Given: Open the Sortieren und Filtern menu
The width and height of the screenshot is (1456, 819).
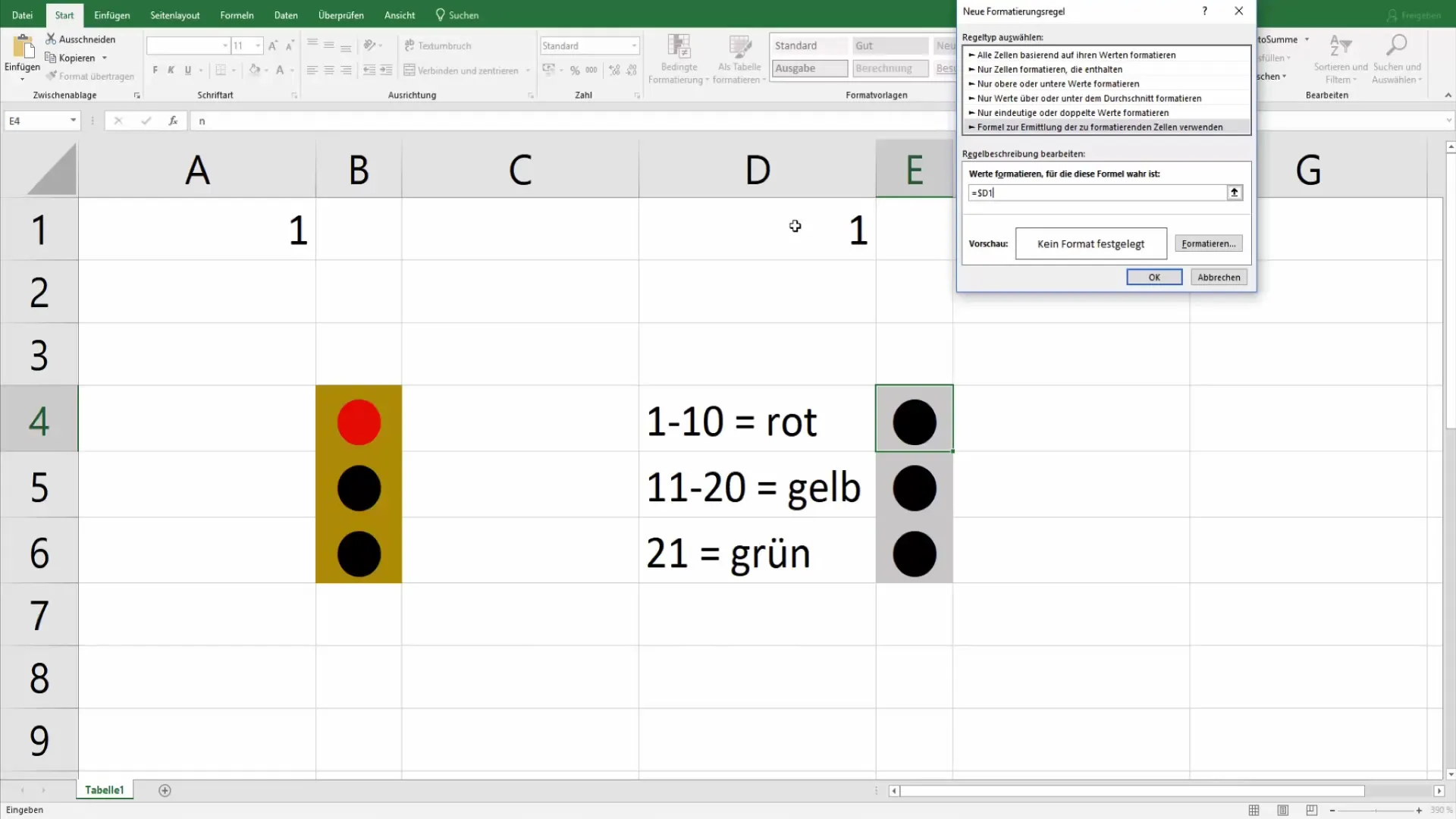Looking at the screenshot, I should (1340, 59).
